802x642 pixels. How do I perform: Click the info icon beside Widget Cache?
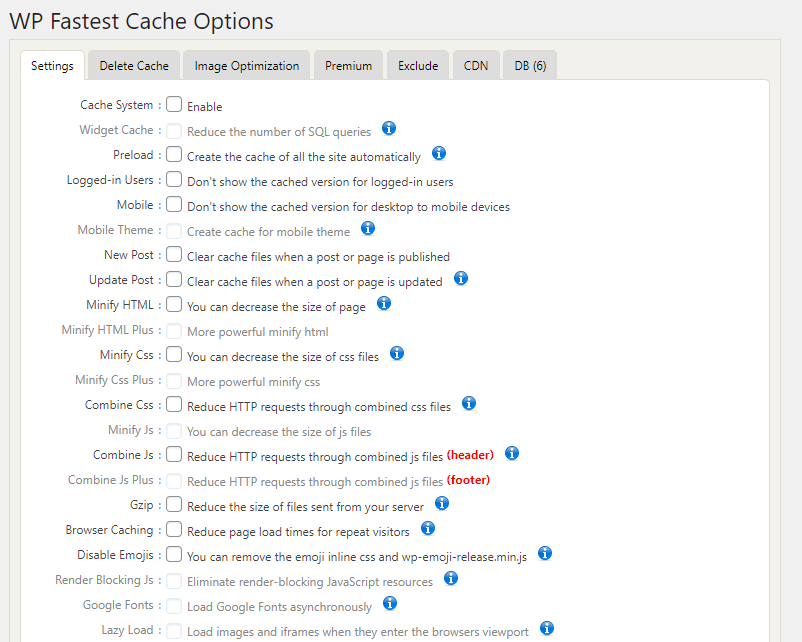(389, 129)
